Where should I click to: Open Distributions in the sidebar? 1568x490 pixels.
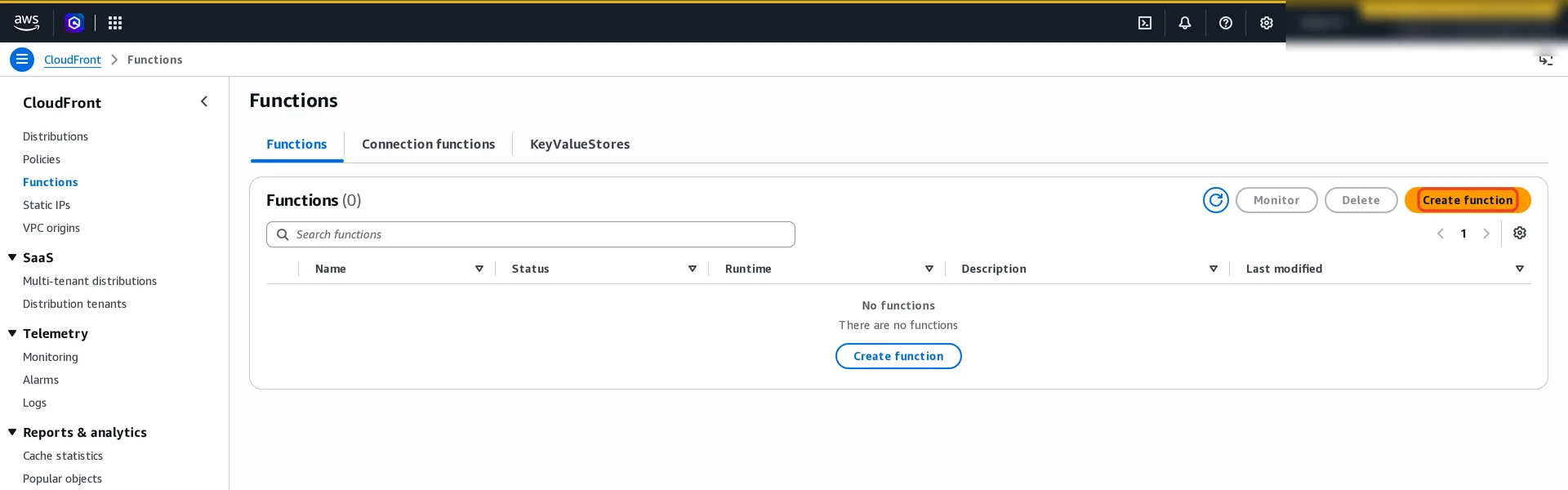point(56,136)
